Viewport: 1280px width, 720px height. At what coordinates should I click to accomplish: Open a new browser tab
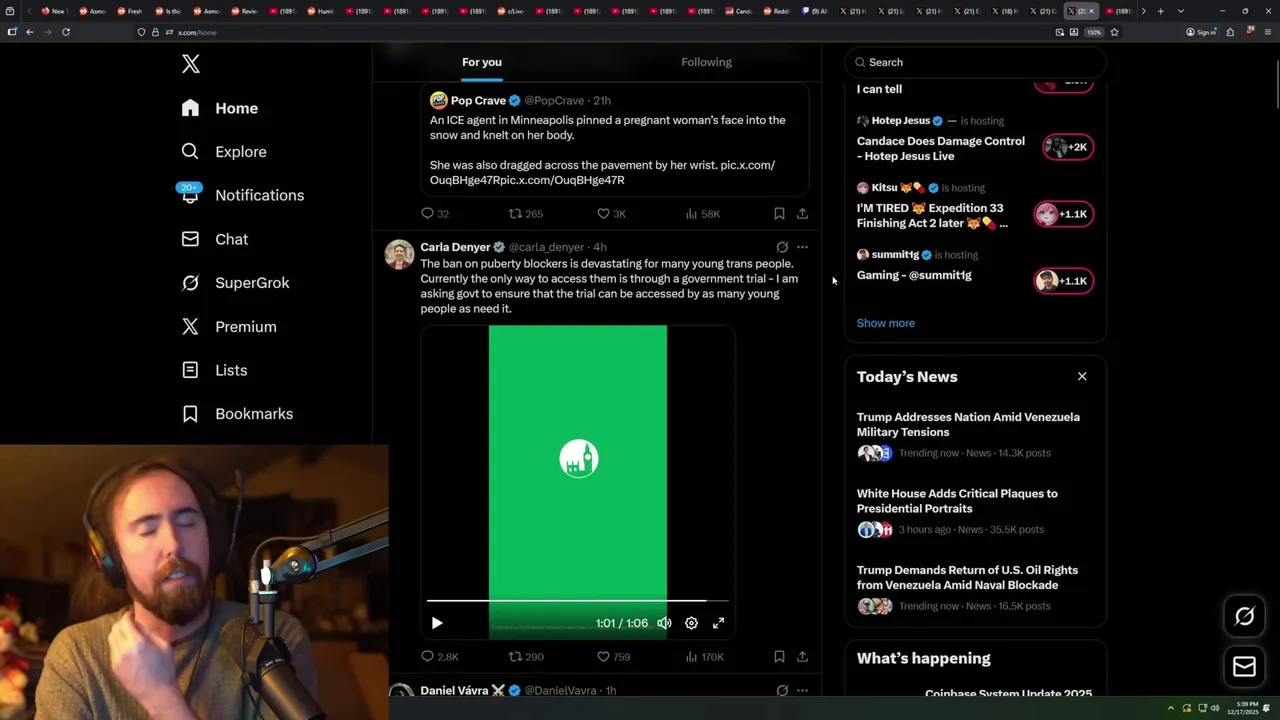click(x=1160, y=11)
